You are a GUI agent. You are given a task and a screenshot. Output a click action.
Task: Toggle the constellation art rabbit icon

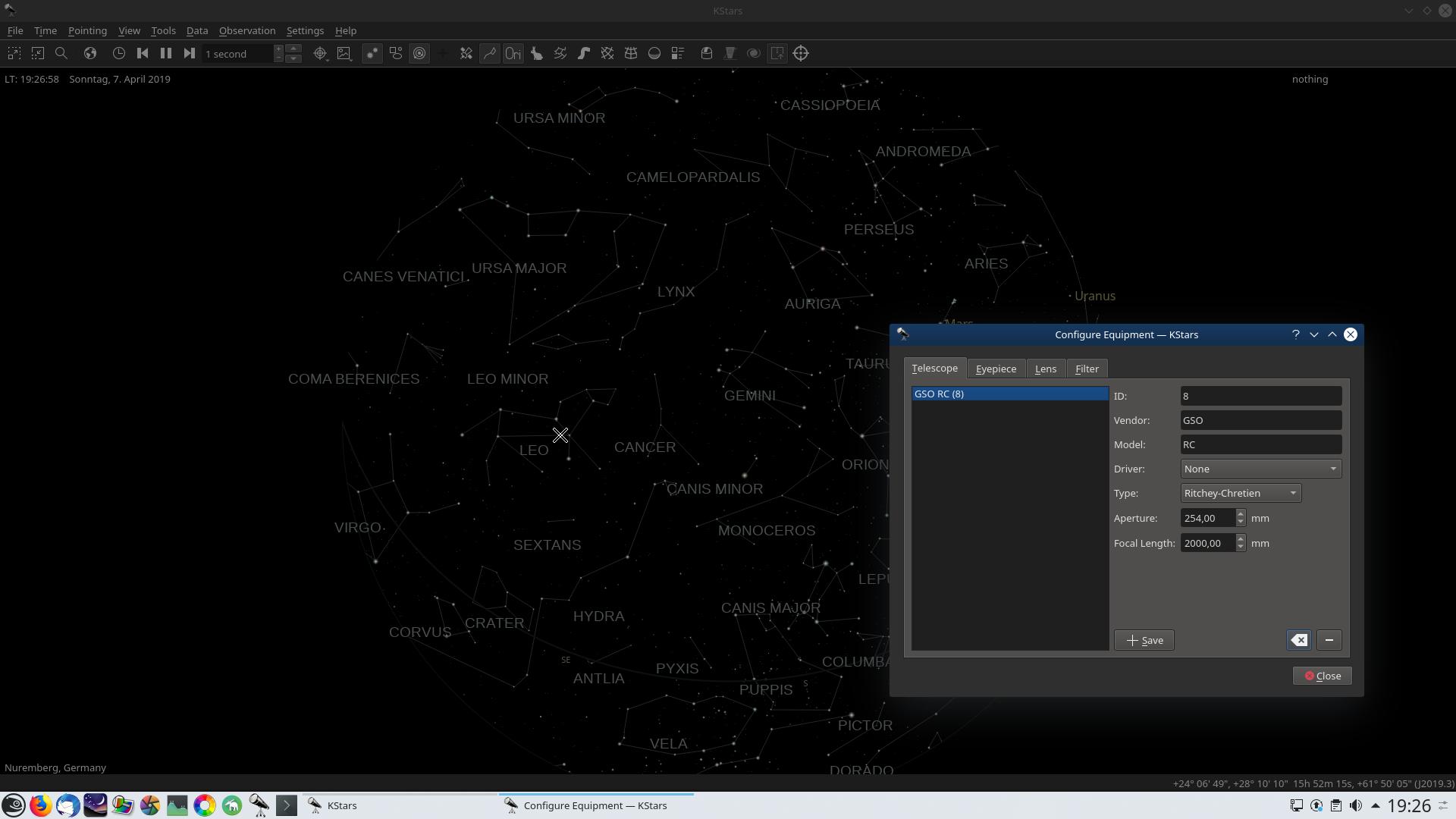pyautogui.click(x=537, y=53)
